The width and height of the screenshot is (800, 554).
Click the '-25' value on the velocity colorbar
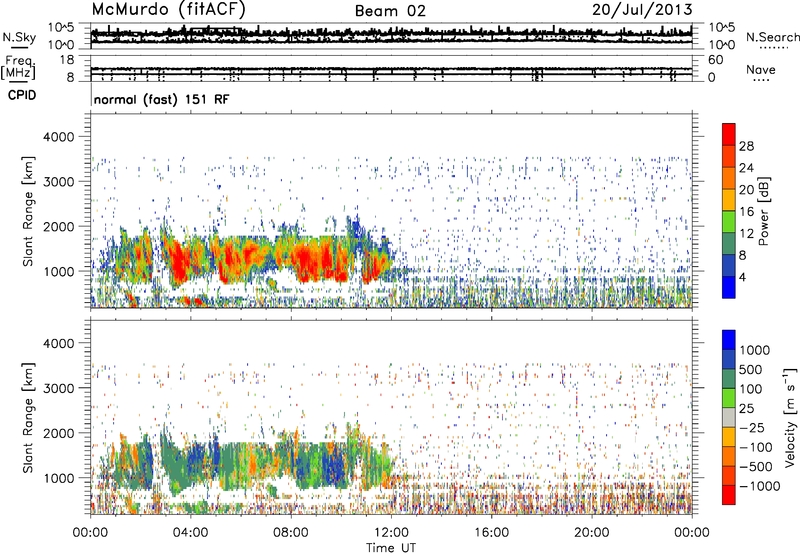pyautogui.click(x=753, y=428)
